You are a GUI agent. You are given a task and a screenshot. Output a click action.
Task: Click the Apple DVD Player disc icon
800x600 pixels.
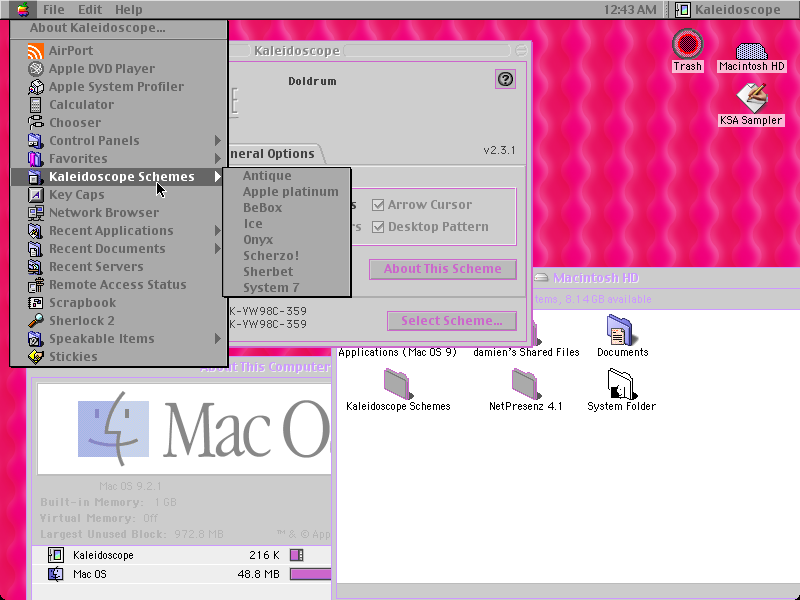(36, 68)
